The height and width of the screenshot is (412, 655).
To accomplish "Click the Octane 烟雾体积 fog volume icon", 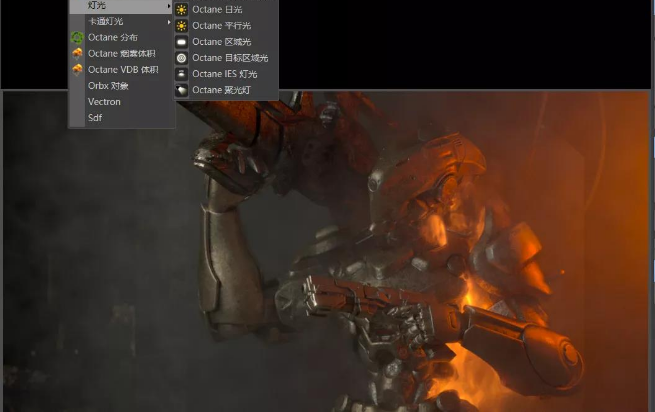I will click(x=77, y=53).
